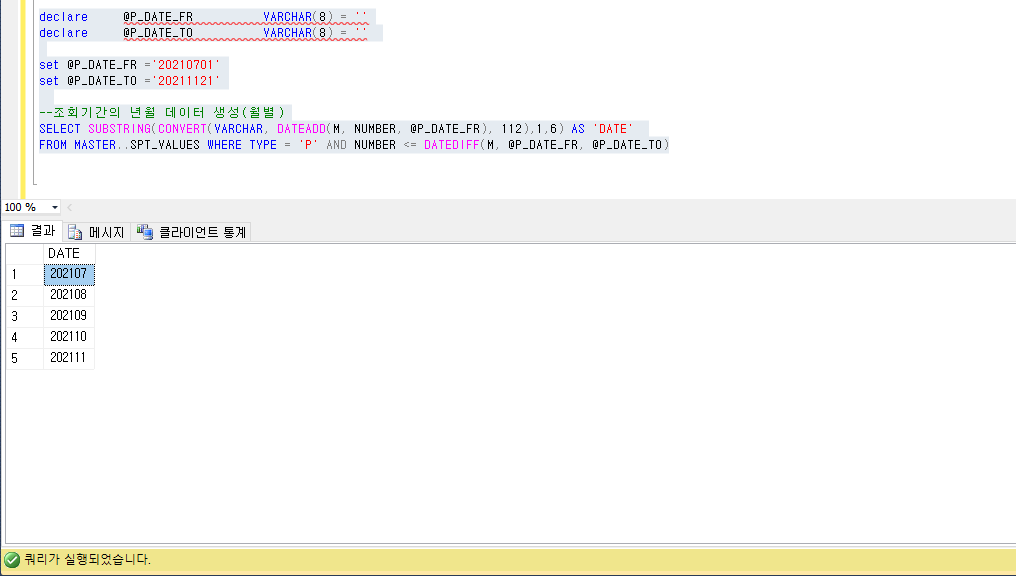Click the green success checkmark in status bar
The height and width of the screenshot is (576, 1016).
11,560
